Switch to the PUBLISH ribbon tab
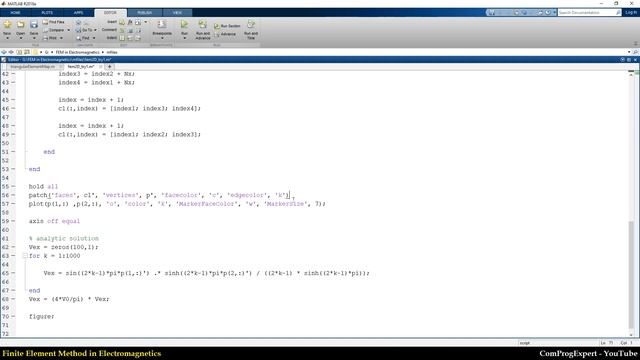Image resolution: width=640 pixels, height=360 pixels. point(144,13)
